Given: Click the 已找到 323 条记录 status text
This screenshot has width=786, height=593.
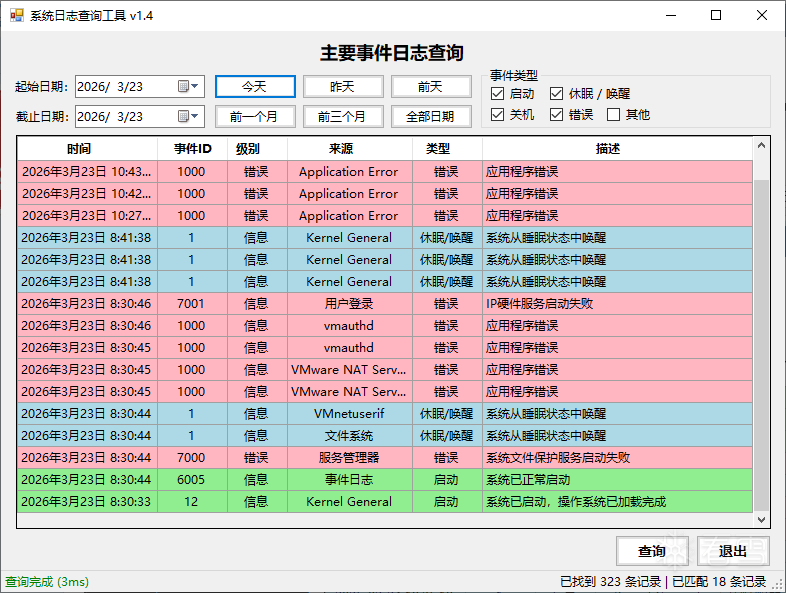Looking at the screenshot, I should pos(610,582).
